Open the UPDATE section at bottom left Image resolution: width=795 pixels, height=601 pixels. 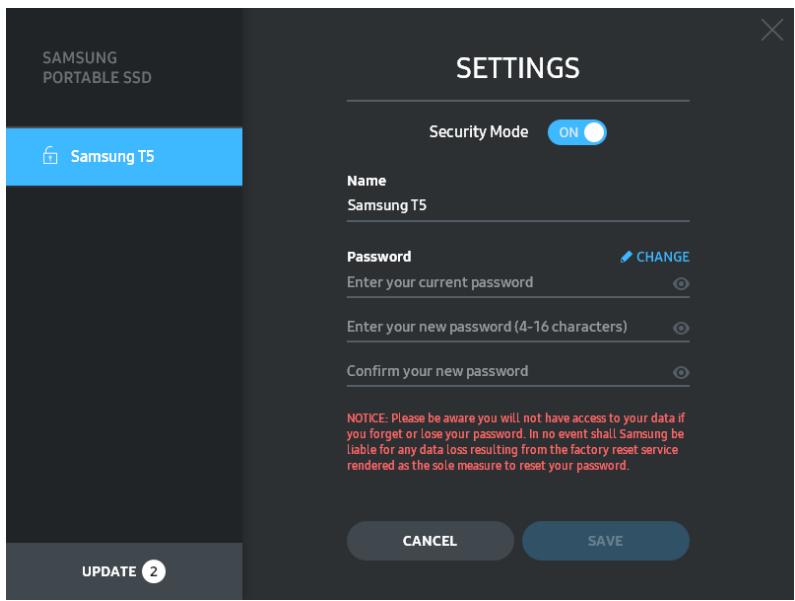120,572
